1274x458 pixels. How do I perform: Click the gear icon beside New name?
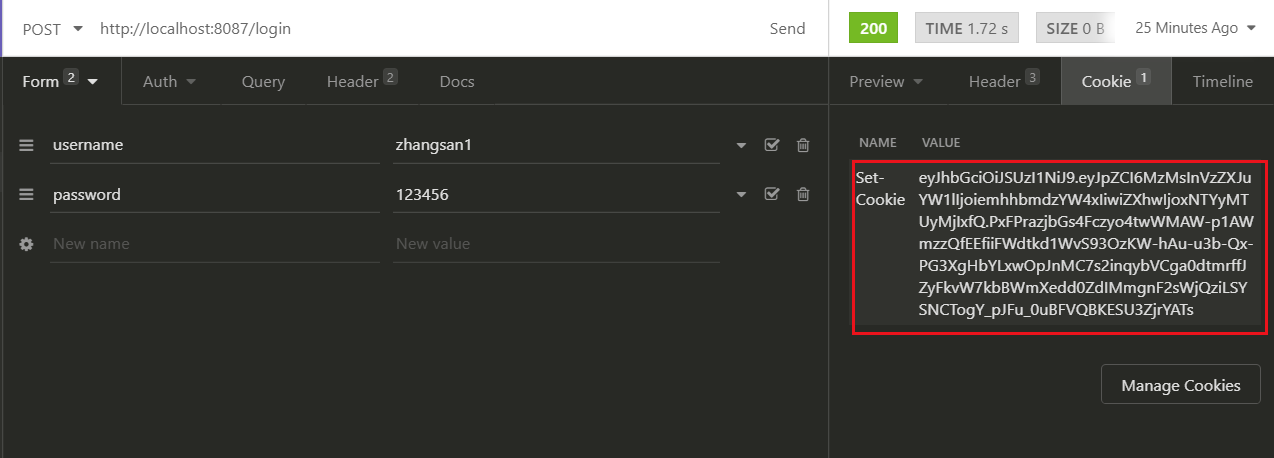[26, 244]
